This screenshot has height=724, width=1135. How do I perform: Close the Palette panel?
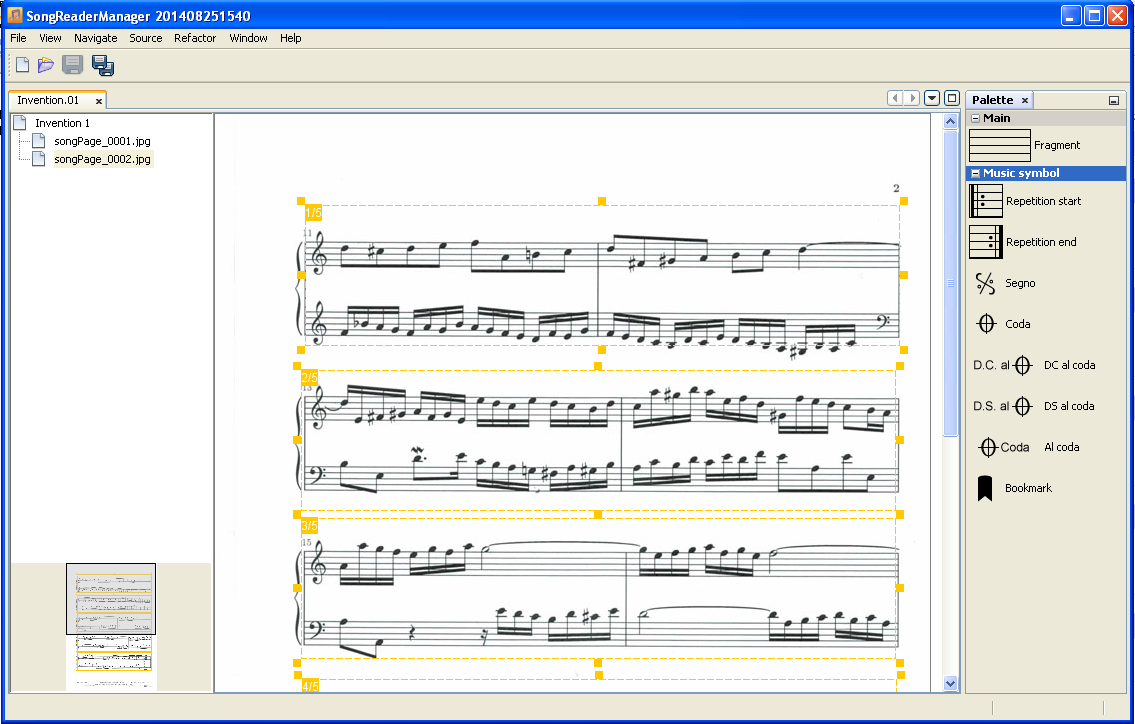click(x=1024, y=100)
